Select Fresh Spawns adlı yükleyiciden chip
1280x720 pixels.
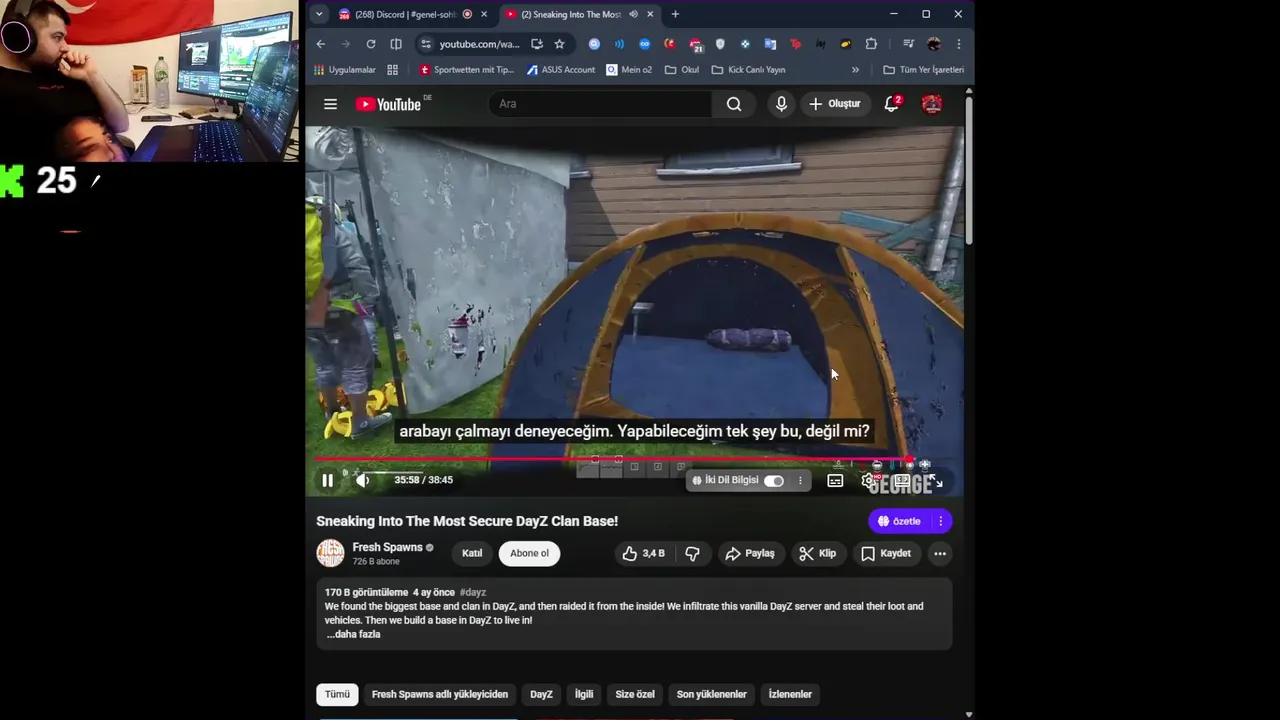point(440,694)
